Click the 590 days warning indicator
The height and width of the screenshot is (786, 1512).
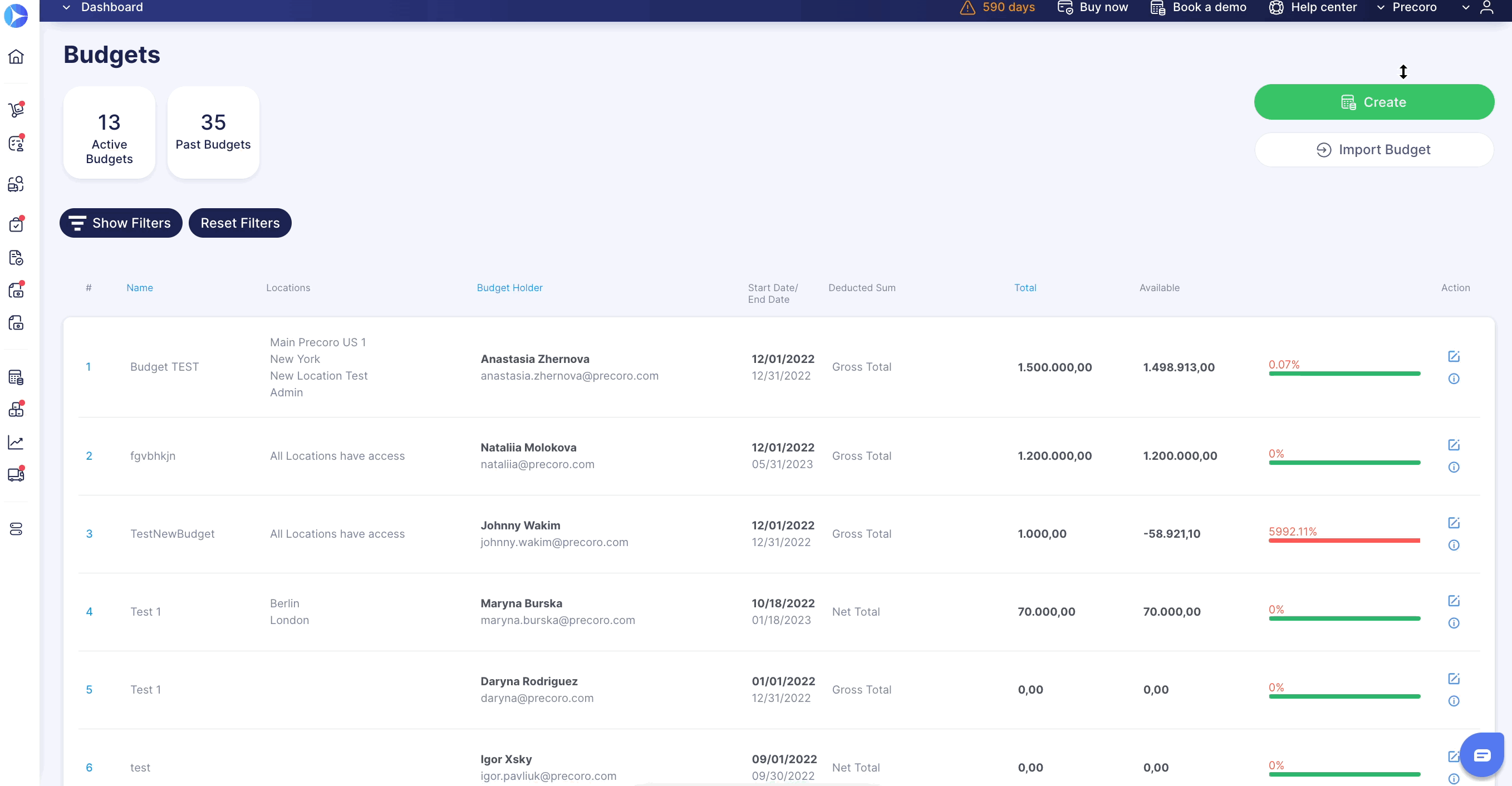[x=998, y=7]
